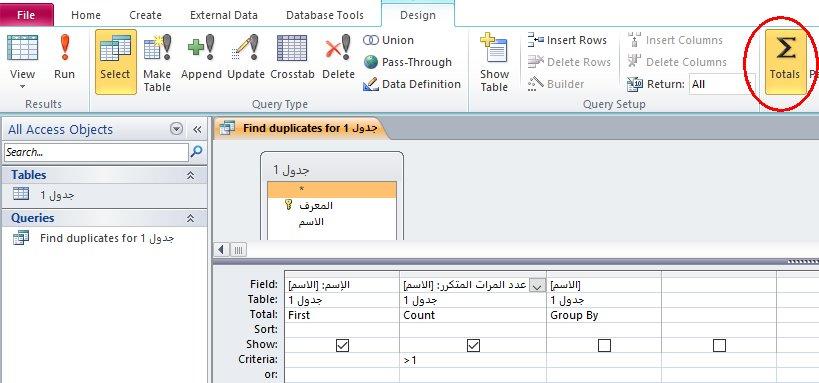Screen dimensions: 819x383
Task: Click the Search box in navigation pane
Action: tap(96, 153)
